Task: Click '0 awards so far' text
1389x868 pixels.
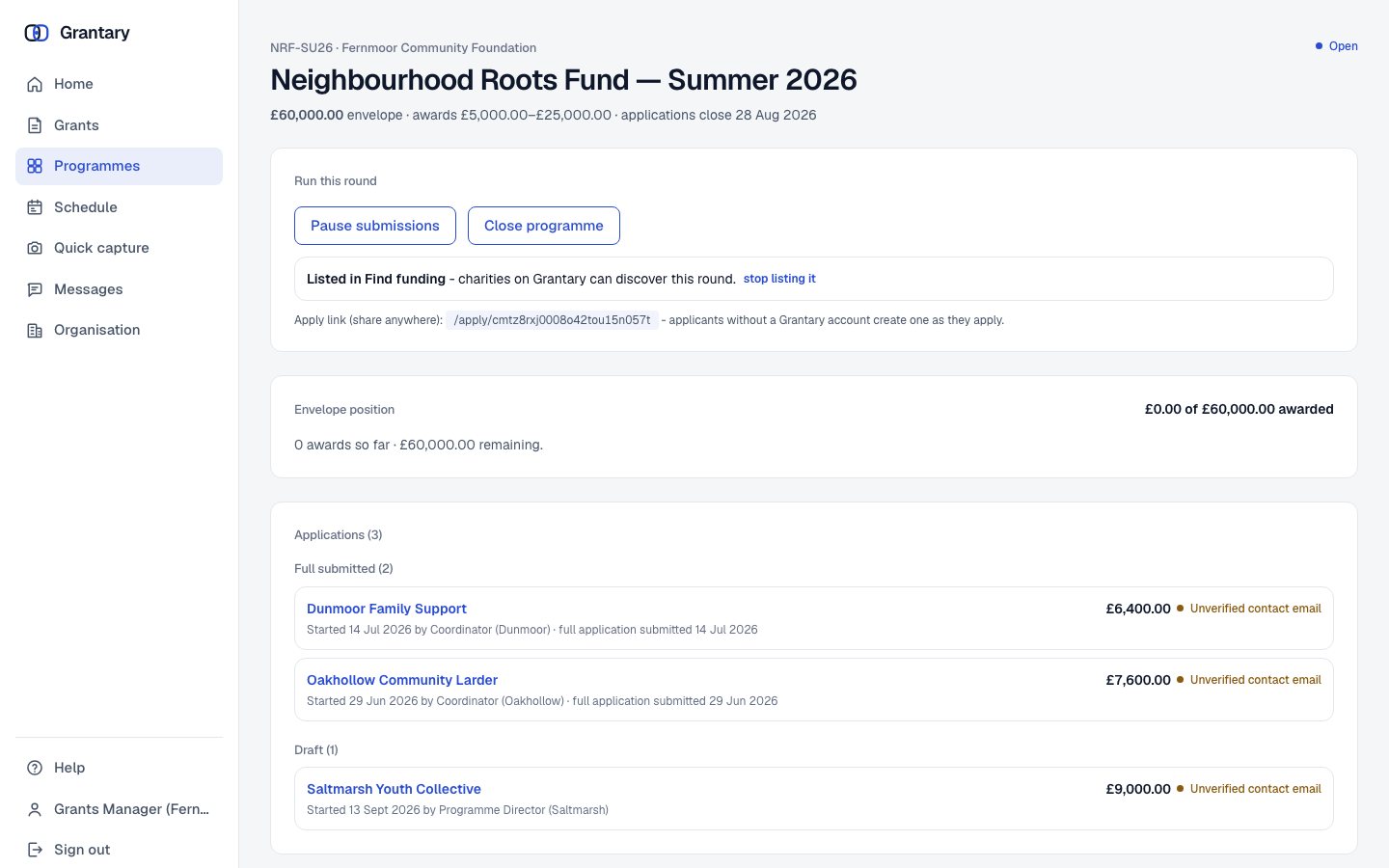Action: coord(341,445)
